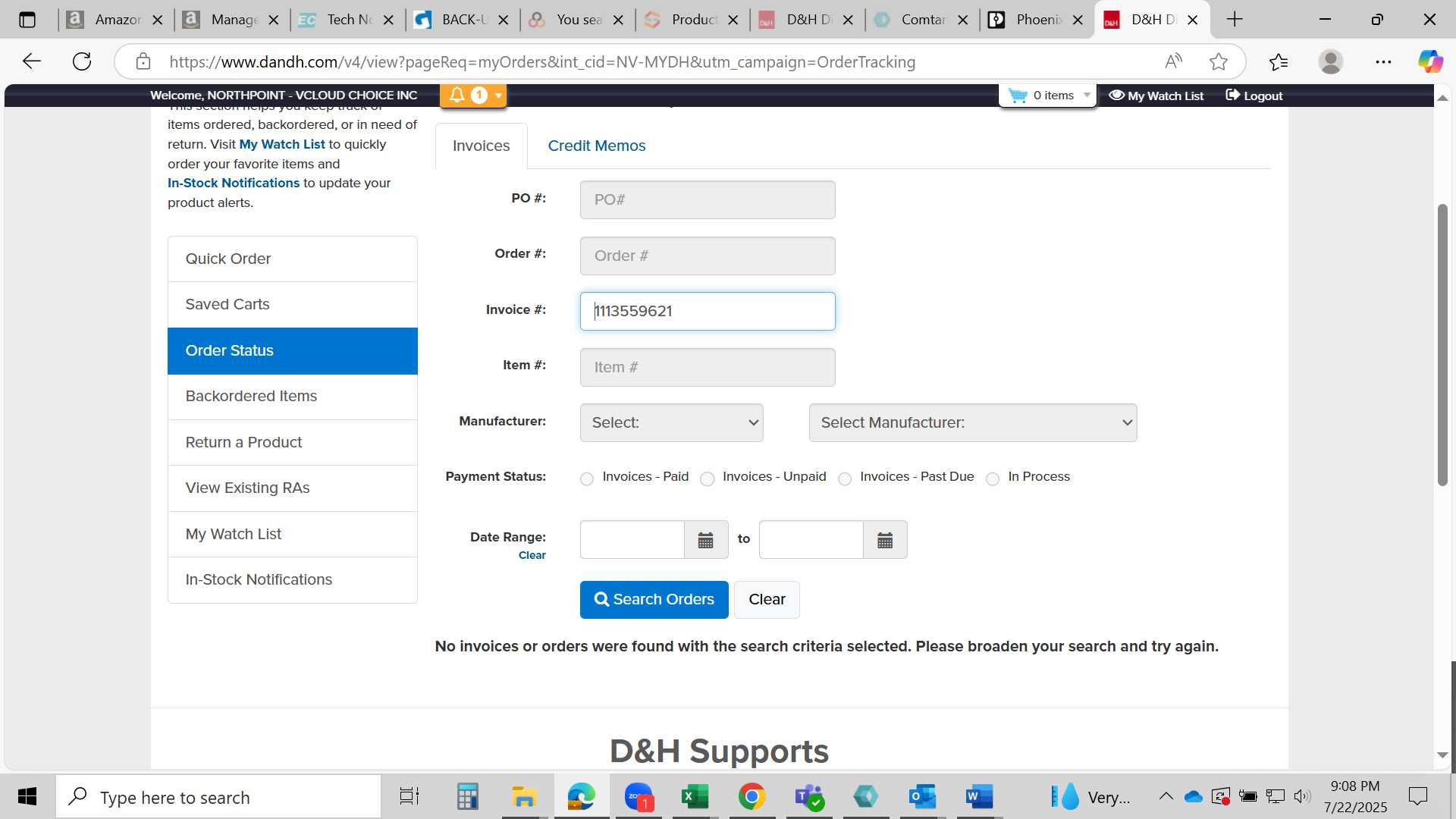Launch Word from the taskbar
This screenshot has width=1456, height=819.
click(x=979, y=797)
